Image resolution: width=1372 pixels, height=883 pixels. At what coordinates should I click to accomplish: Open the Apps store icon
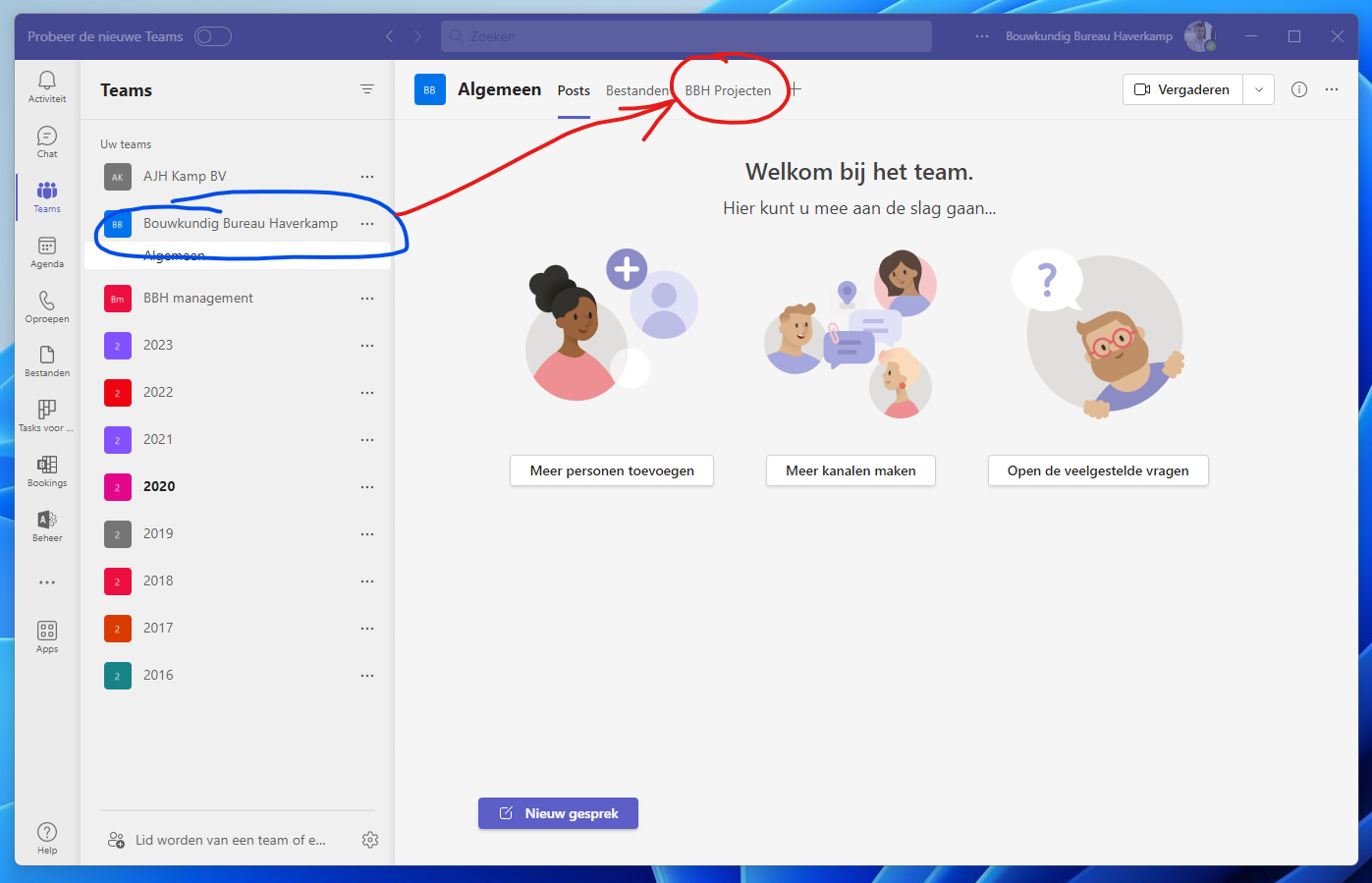pyautogui.click(x=47, y=636)
